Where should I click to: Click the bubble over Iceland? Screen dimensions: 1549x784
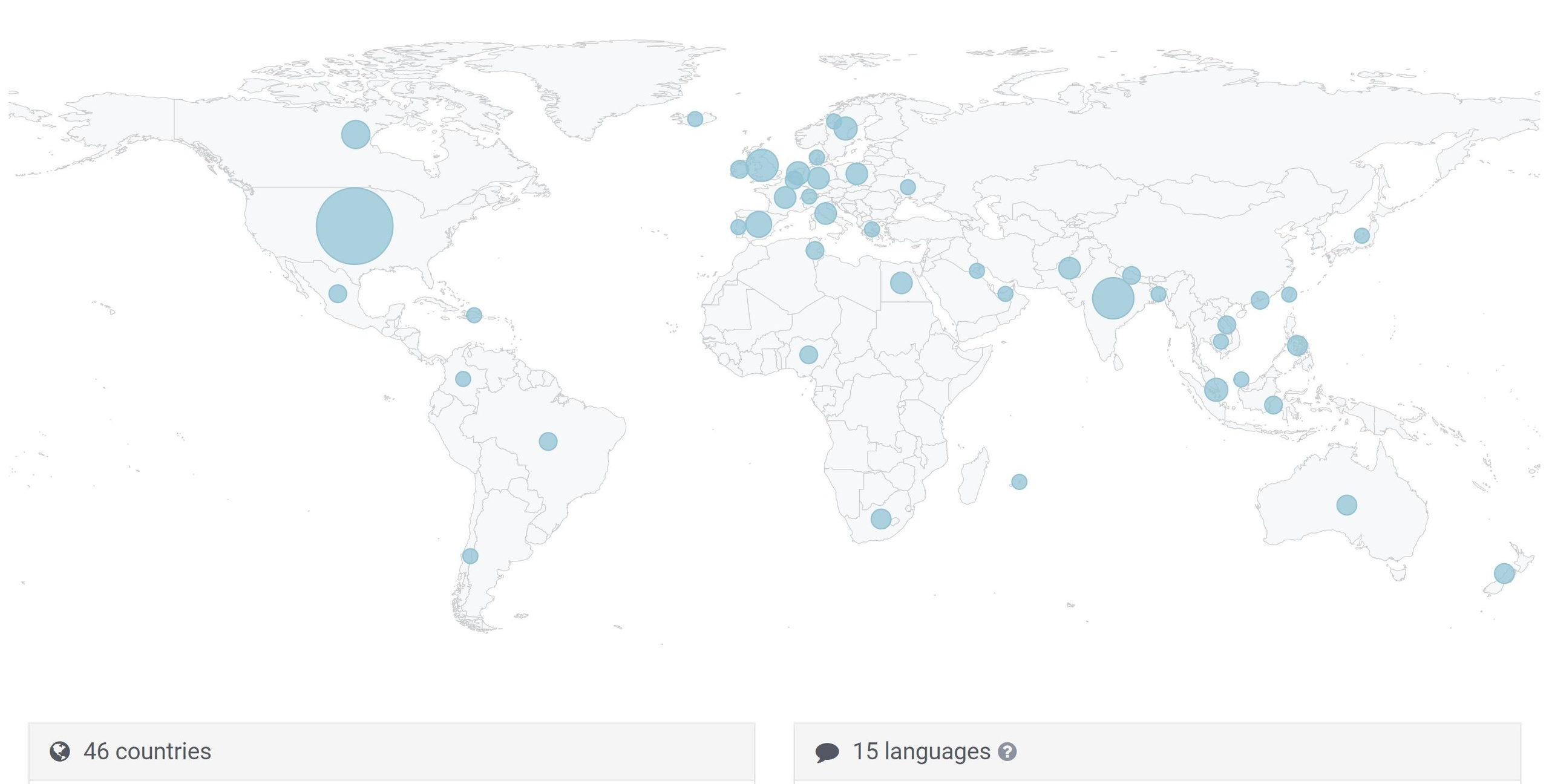point(695,119)
